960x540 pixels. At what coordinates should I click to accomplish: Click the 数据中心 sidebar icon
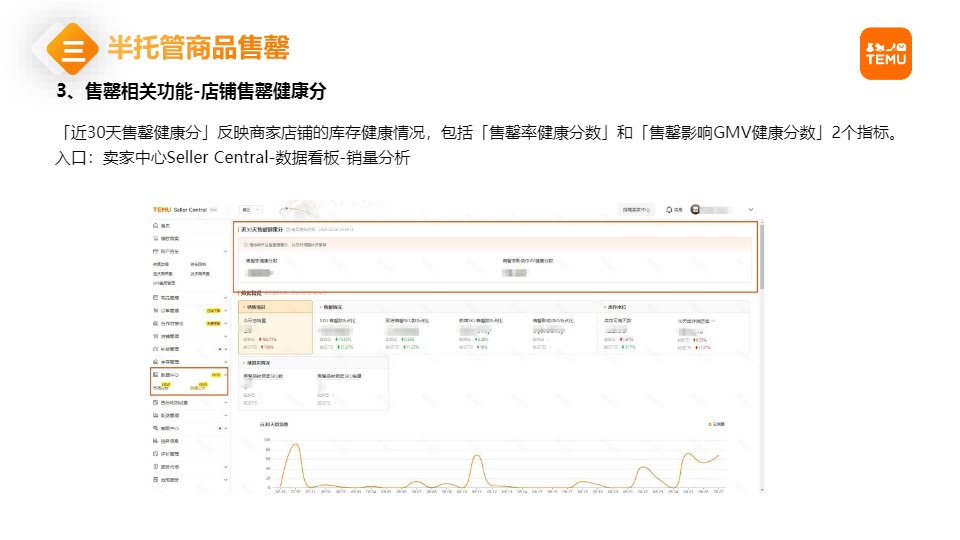click(x=155, y=374)
